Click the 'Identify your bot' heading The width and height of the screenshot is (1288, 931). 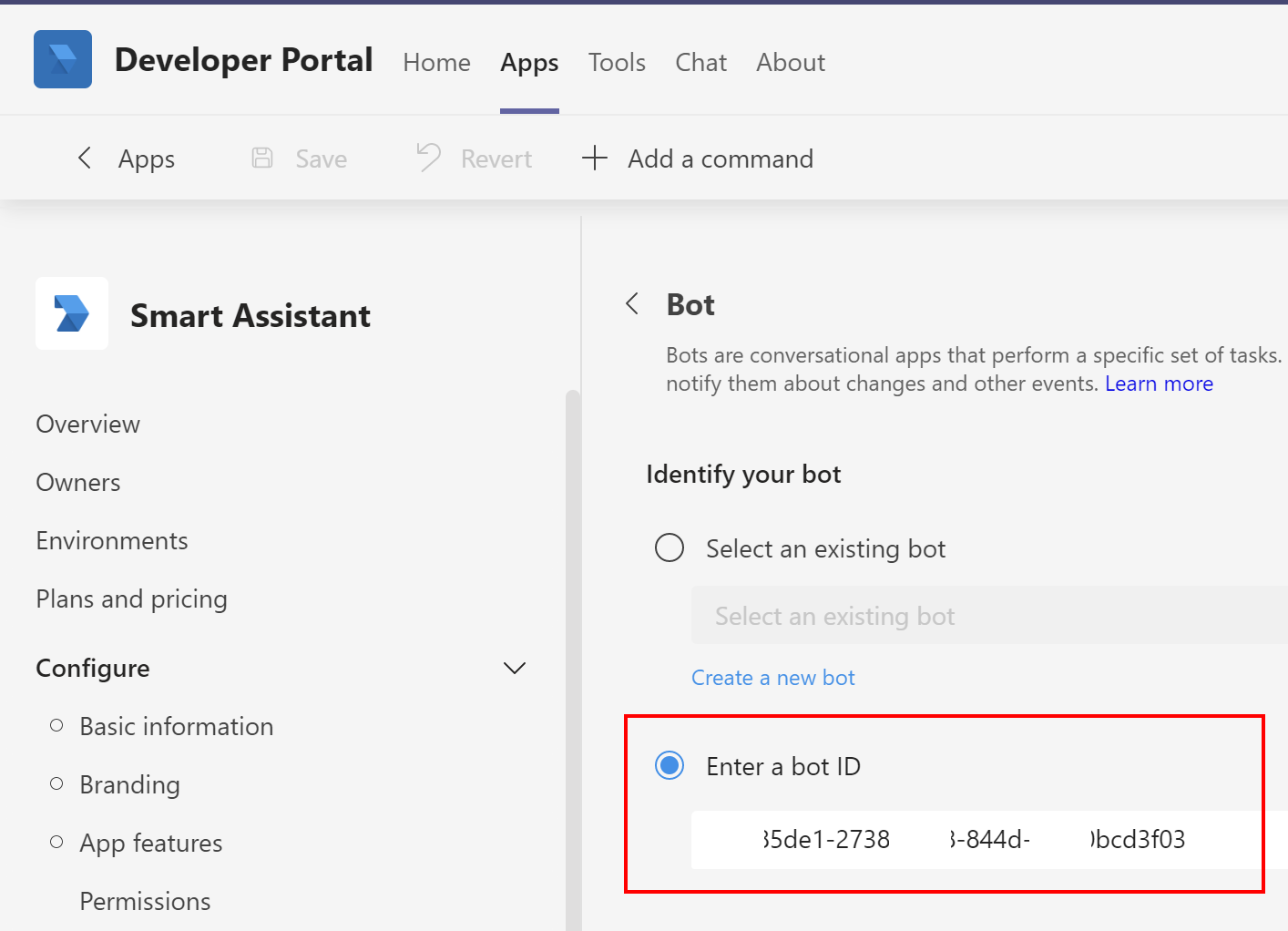coord(743,475)
